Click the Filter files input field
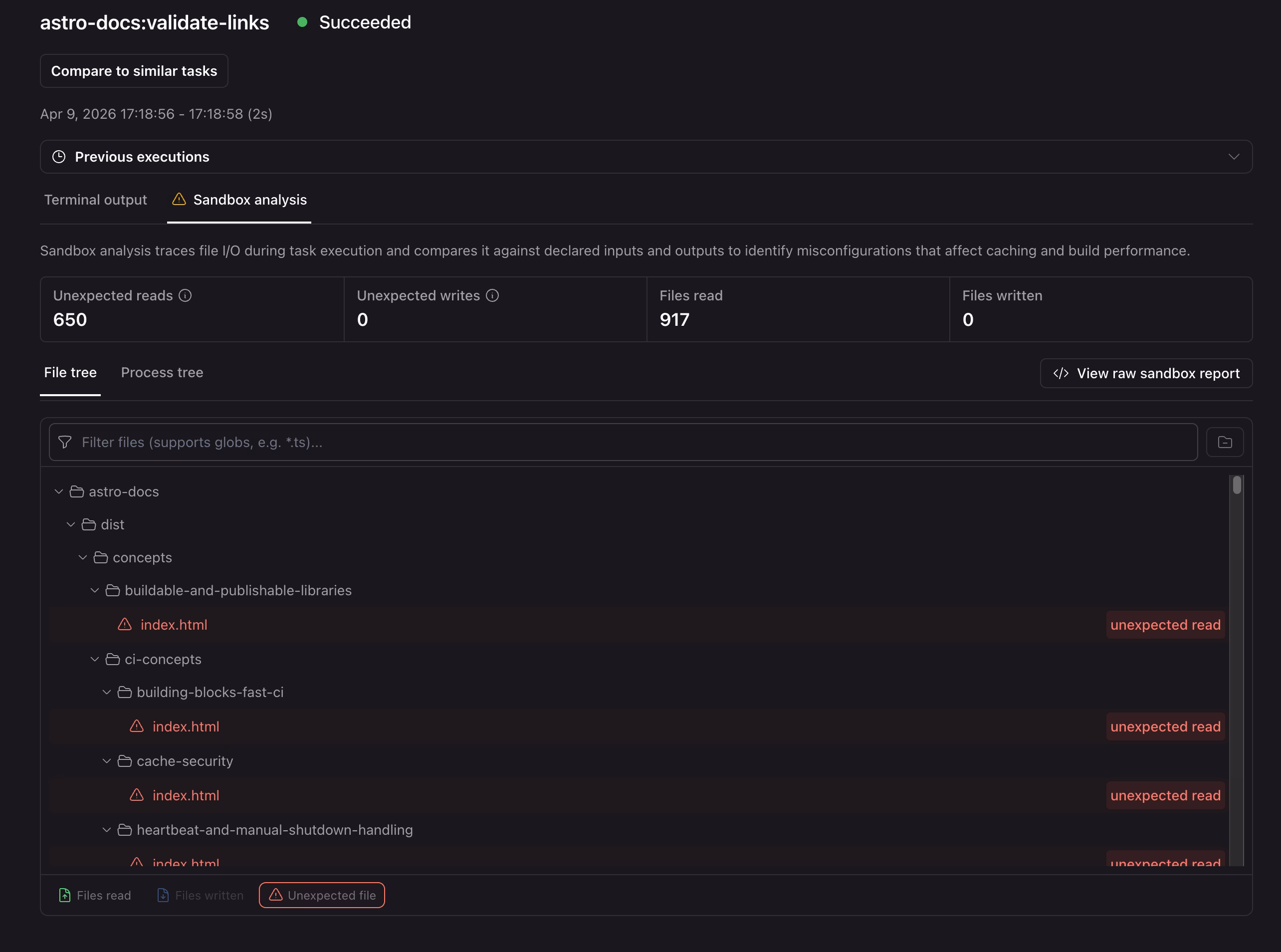 (623, 442)
